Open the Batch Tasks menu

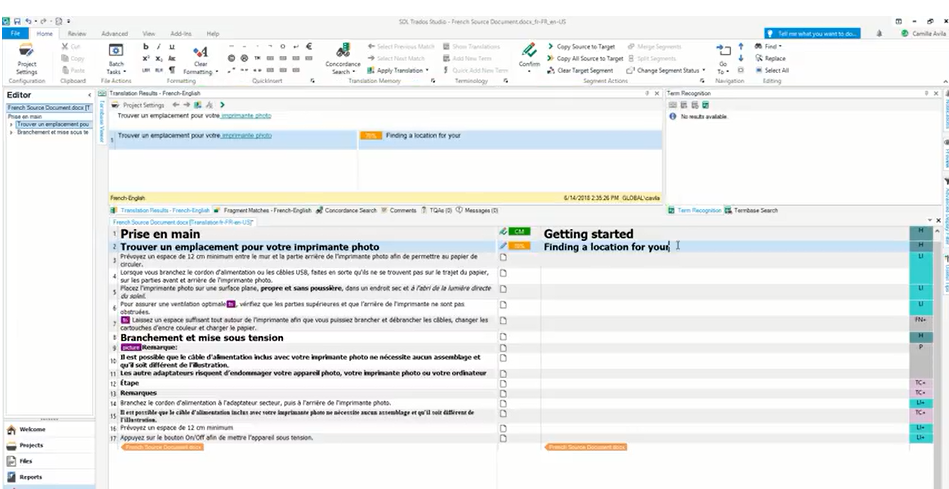(116, 59)
